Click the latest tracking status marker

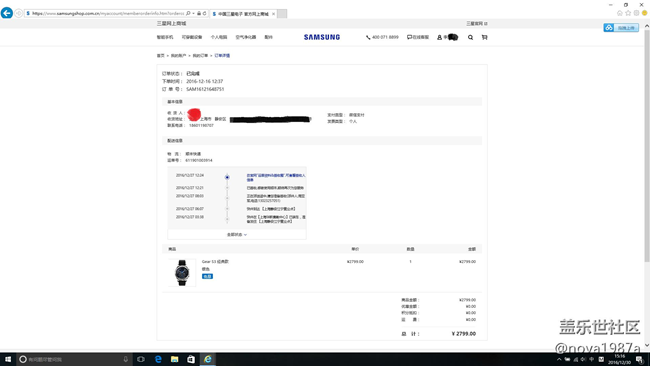pyautogui.click(x=227, y=177)
